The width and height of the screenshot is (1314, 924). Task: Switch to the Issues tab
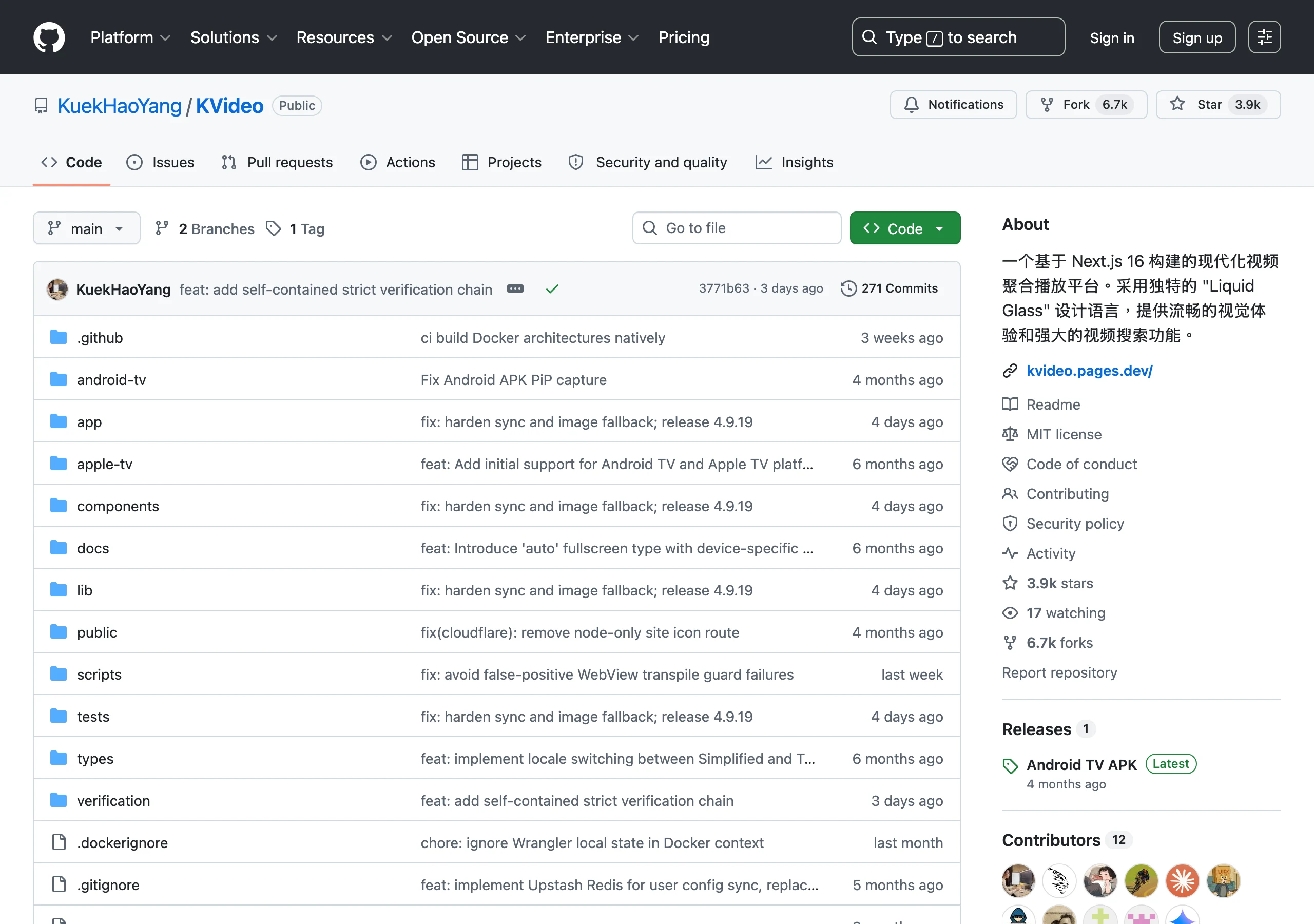click(x=160, y=163)
